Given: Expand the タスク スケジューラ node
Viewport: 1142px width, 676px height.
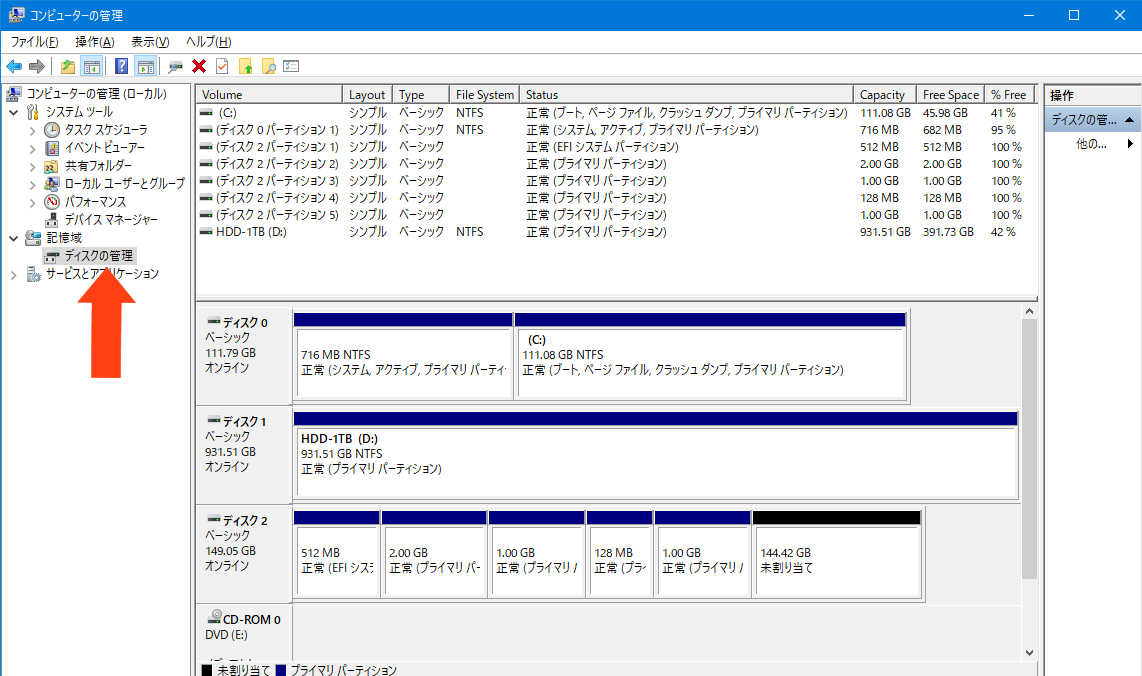Looking at the screenshot, I should click(33, 130).
